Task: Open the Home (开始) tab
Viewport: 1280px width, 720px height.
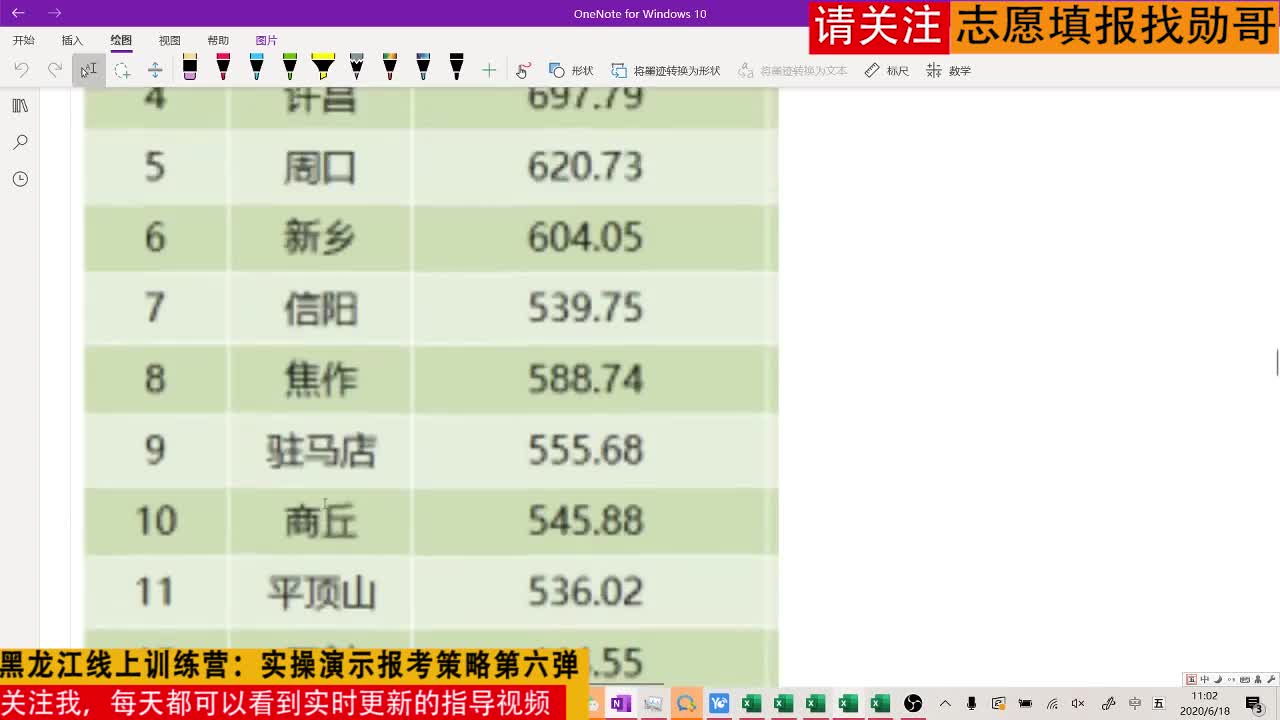Action: click(x=24, y=40)
